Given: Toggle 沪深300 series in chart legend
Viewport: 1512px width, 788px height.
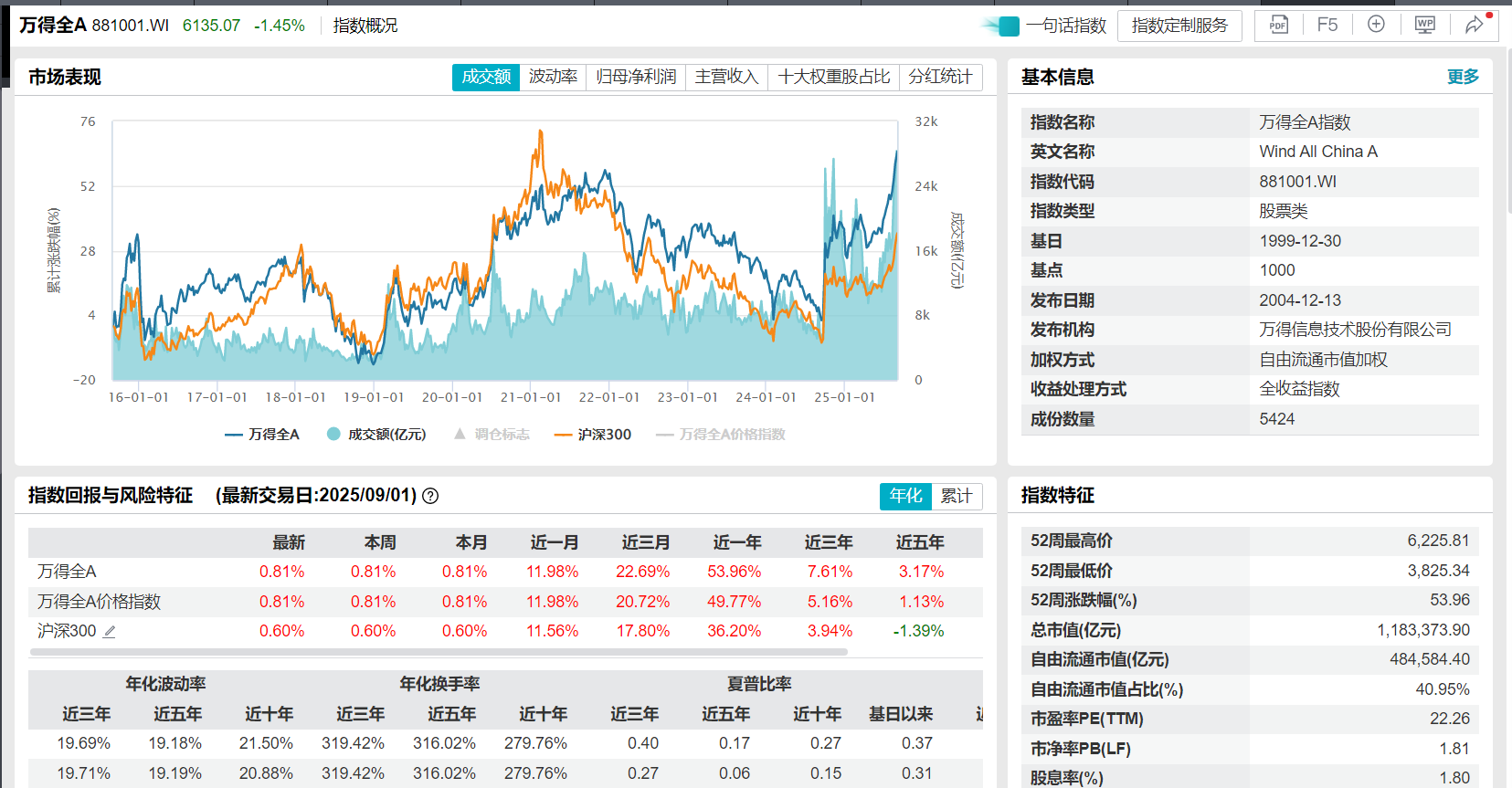Looking at the screenshot, I should [593, 435].
